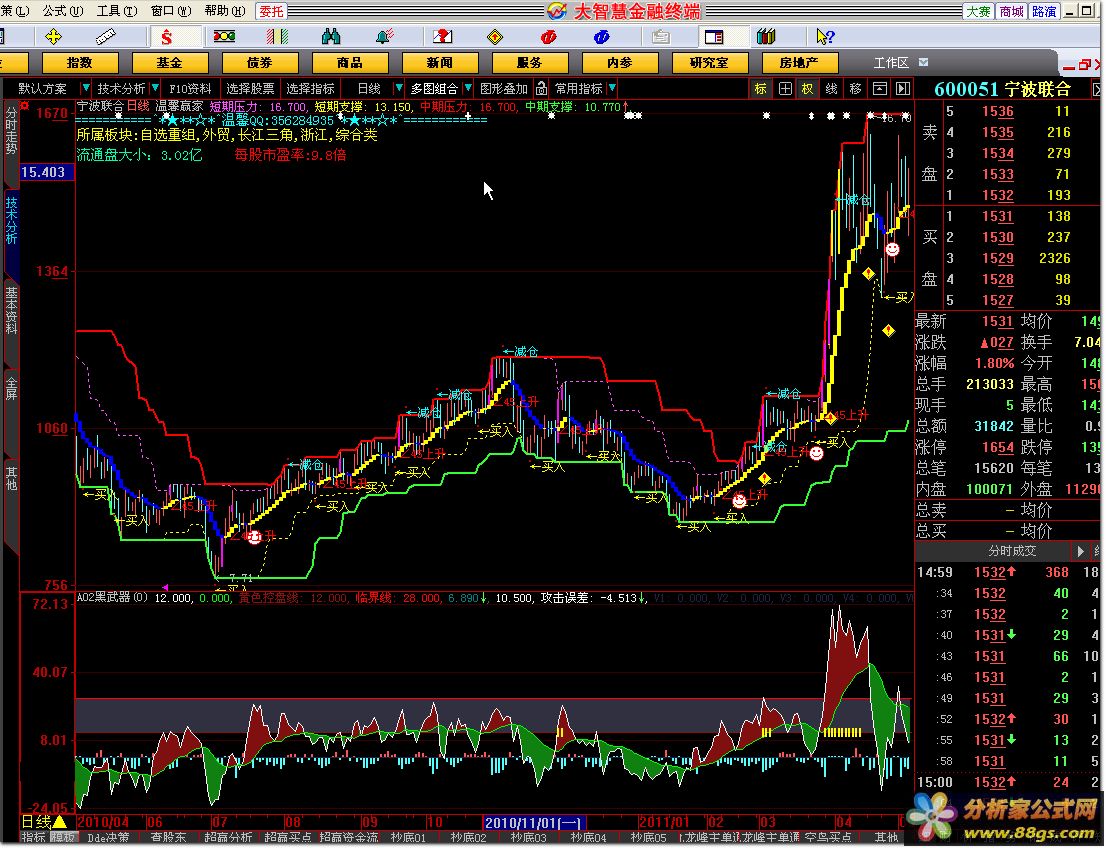The width and height of the screenshot is (1106, 848).
Task: Click the 大赛 title bar button
Action: 978,11
